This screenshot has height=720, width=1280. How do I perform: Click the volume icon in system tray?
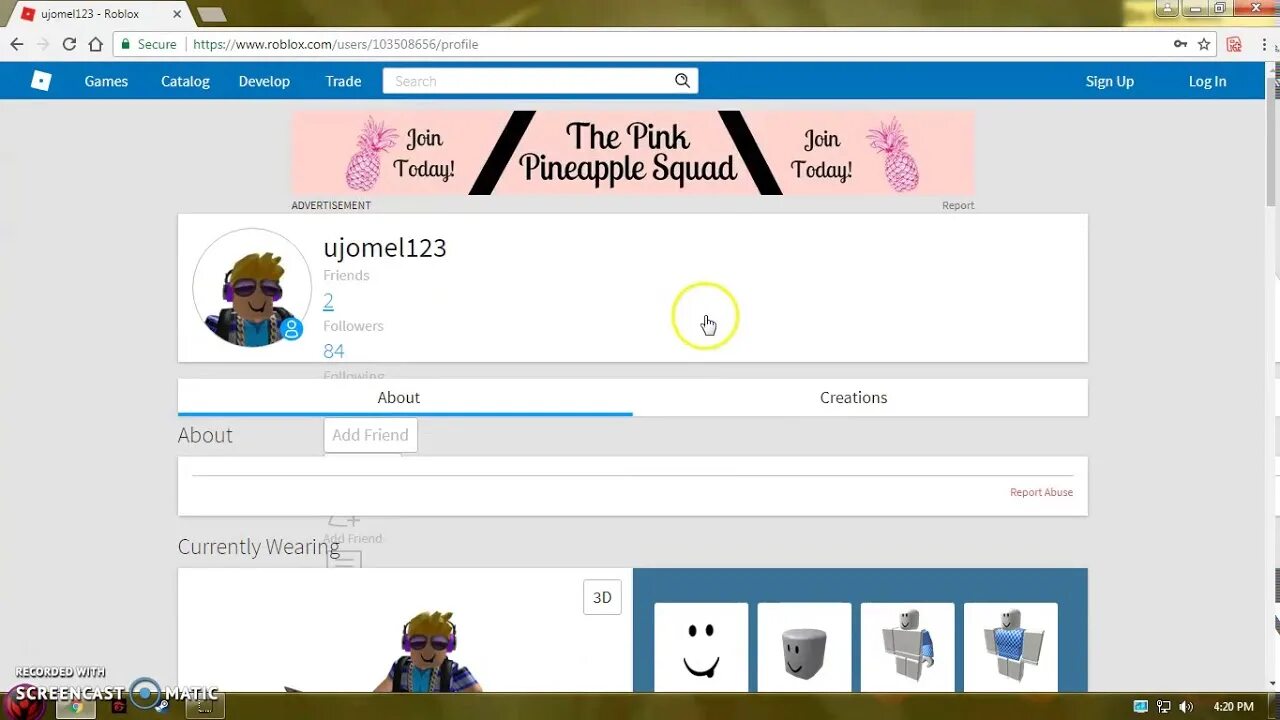pos(1186,706)
